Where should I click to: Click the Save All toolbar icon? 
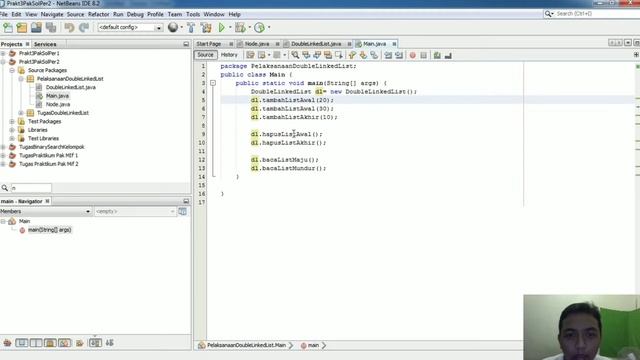[51, 27]
